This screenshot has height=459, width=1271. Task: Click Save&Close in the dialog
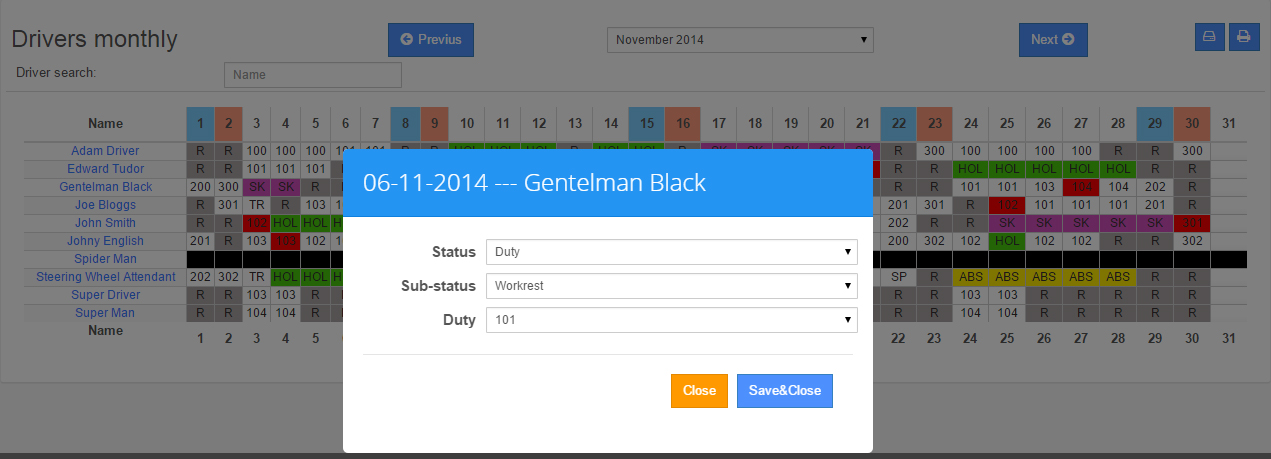(784, 391)
